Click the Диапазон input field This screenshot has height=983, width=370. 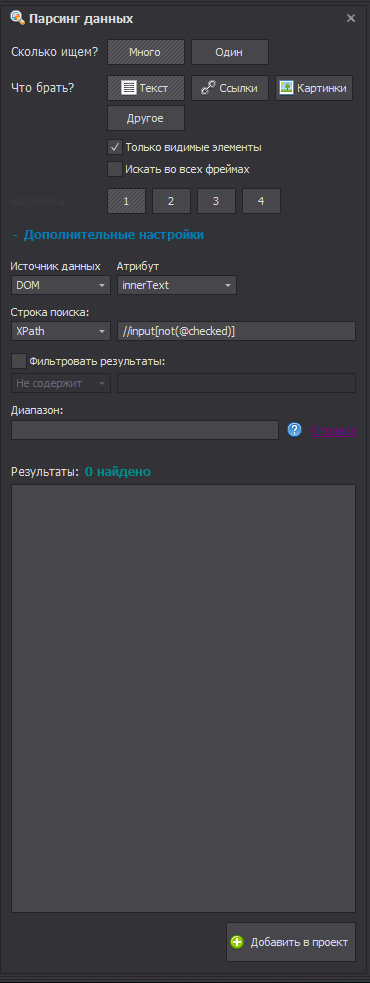tap(145, 430)
